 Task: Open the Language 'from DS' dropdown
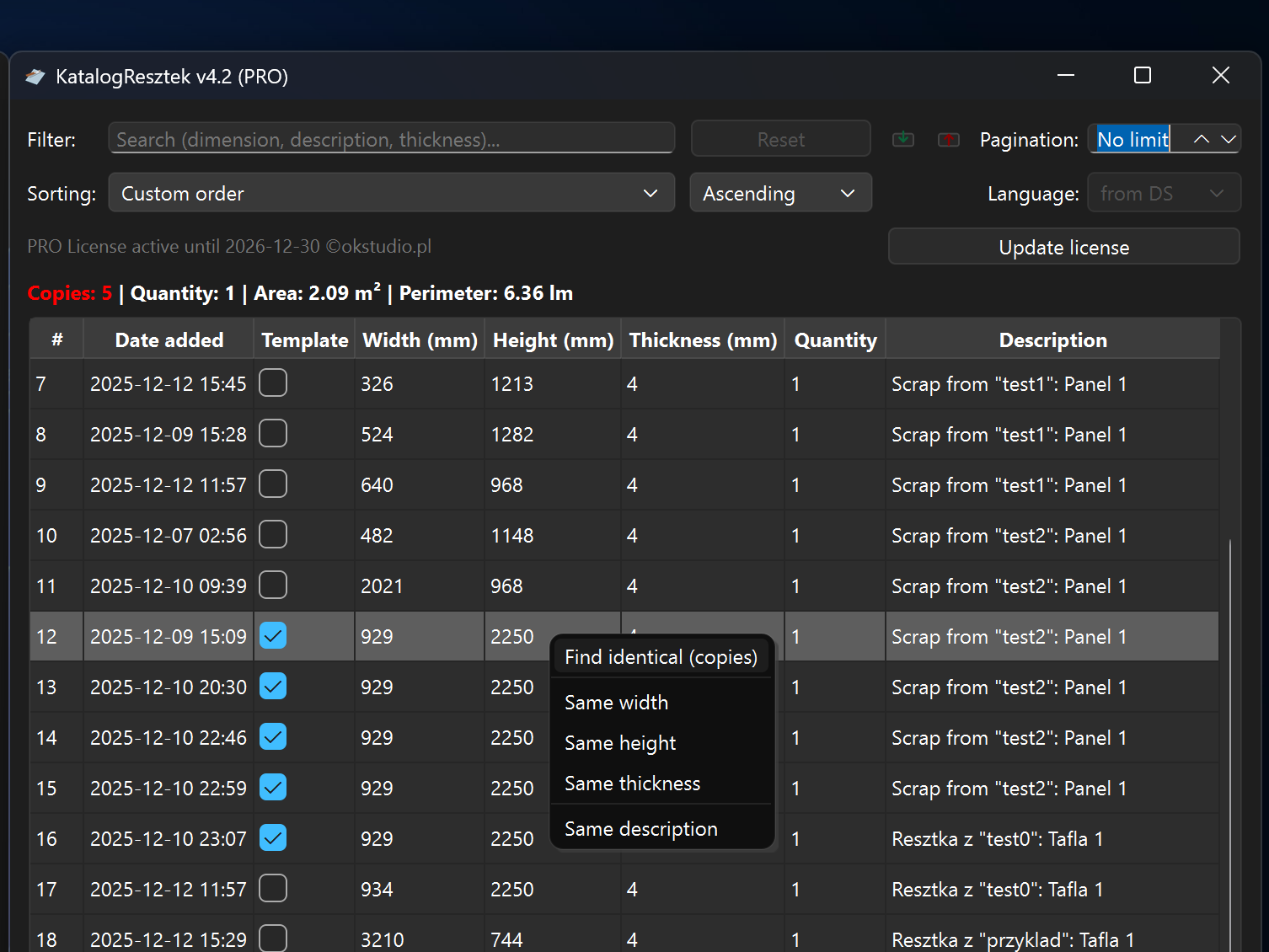coord(1163,193)
